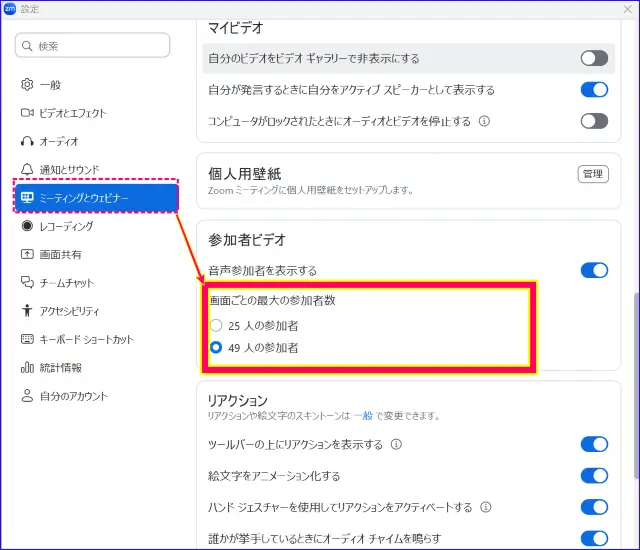The height and width of the screenshot is (550, 640).
Task: Click the Zoom logo in the title bar
Action: click(9, 9)
